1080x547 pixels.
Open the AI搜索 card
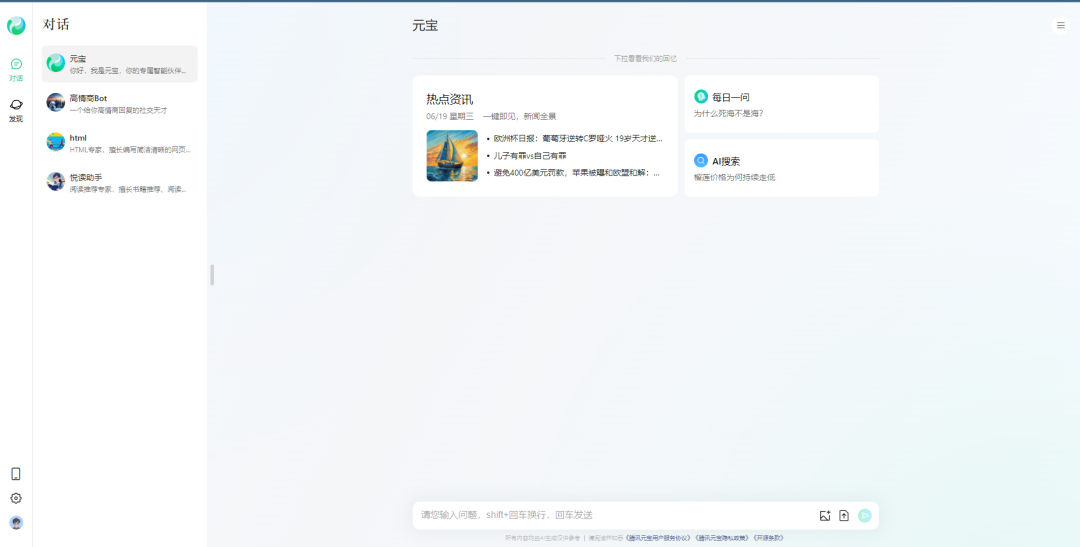click(x=782, y=168)
